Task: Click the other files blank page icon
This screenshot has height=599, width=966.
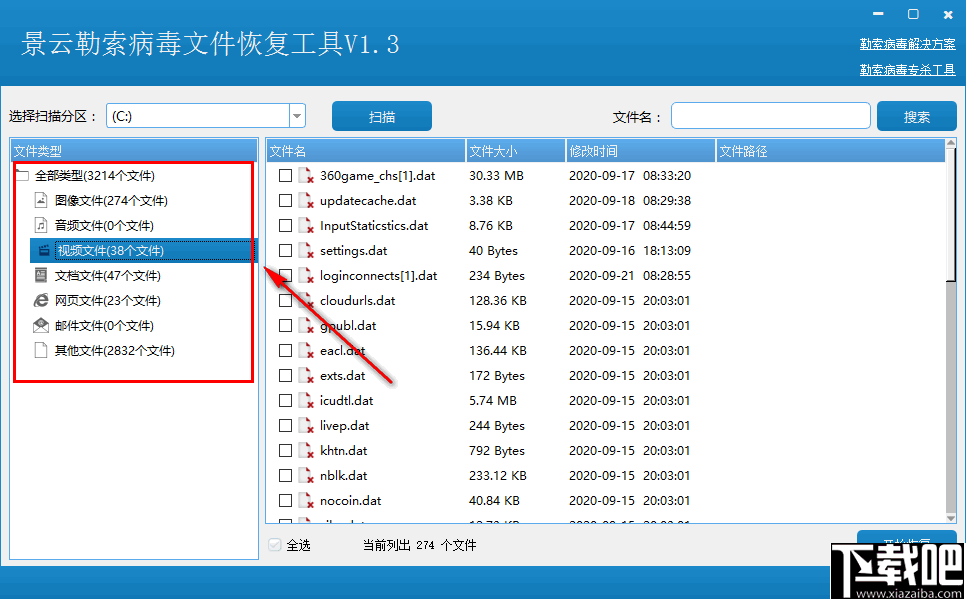Action: (x=41, y=350)
